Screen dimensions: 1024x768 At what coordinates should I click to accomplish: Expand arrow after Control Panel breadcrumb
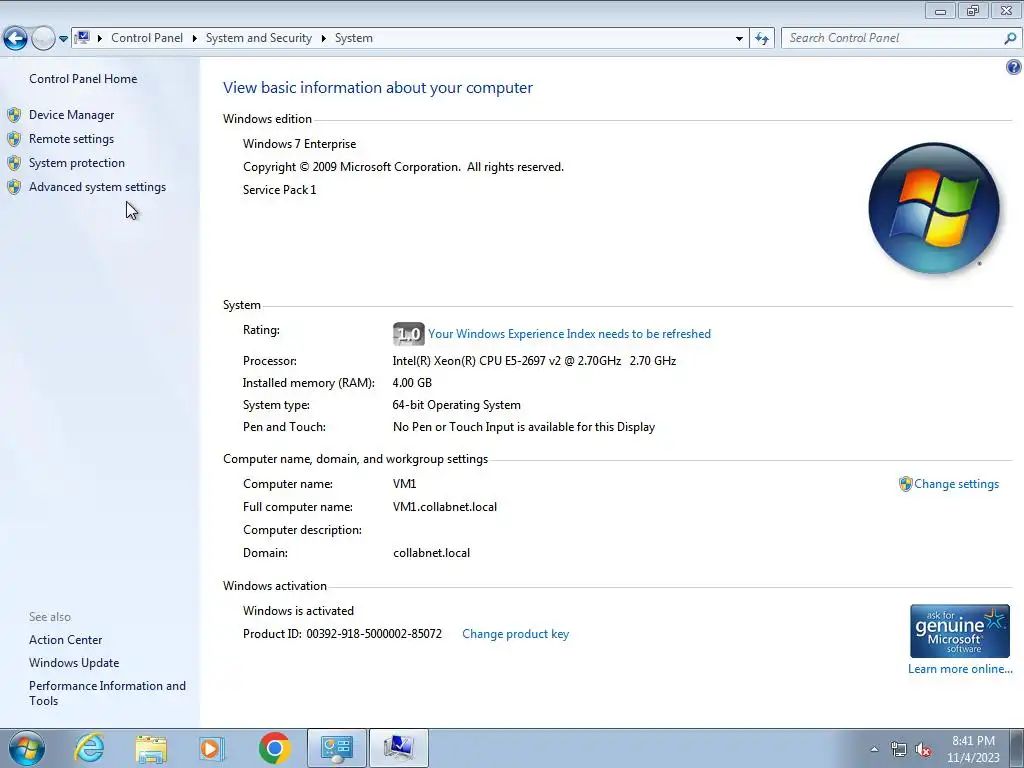(195, 38)
